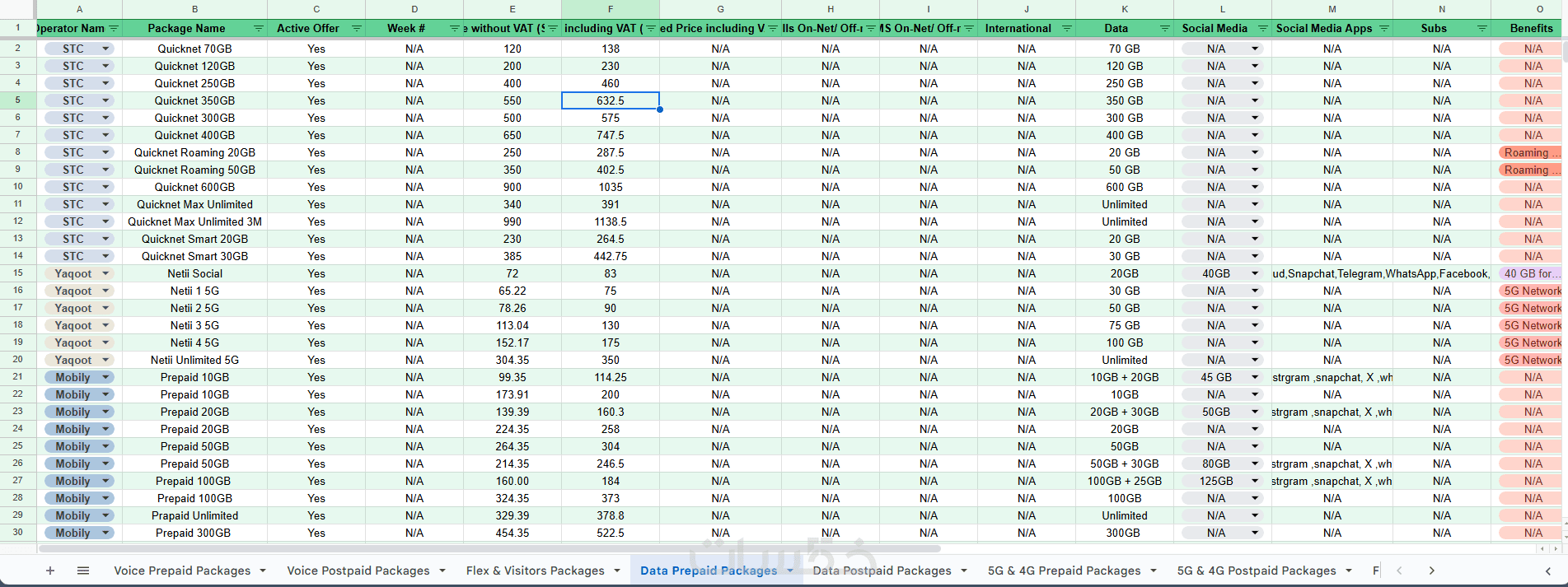Select cell Netii Unlimited 5G

[194, 360]
